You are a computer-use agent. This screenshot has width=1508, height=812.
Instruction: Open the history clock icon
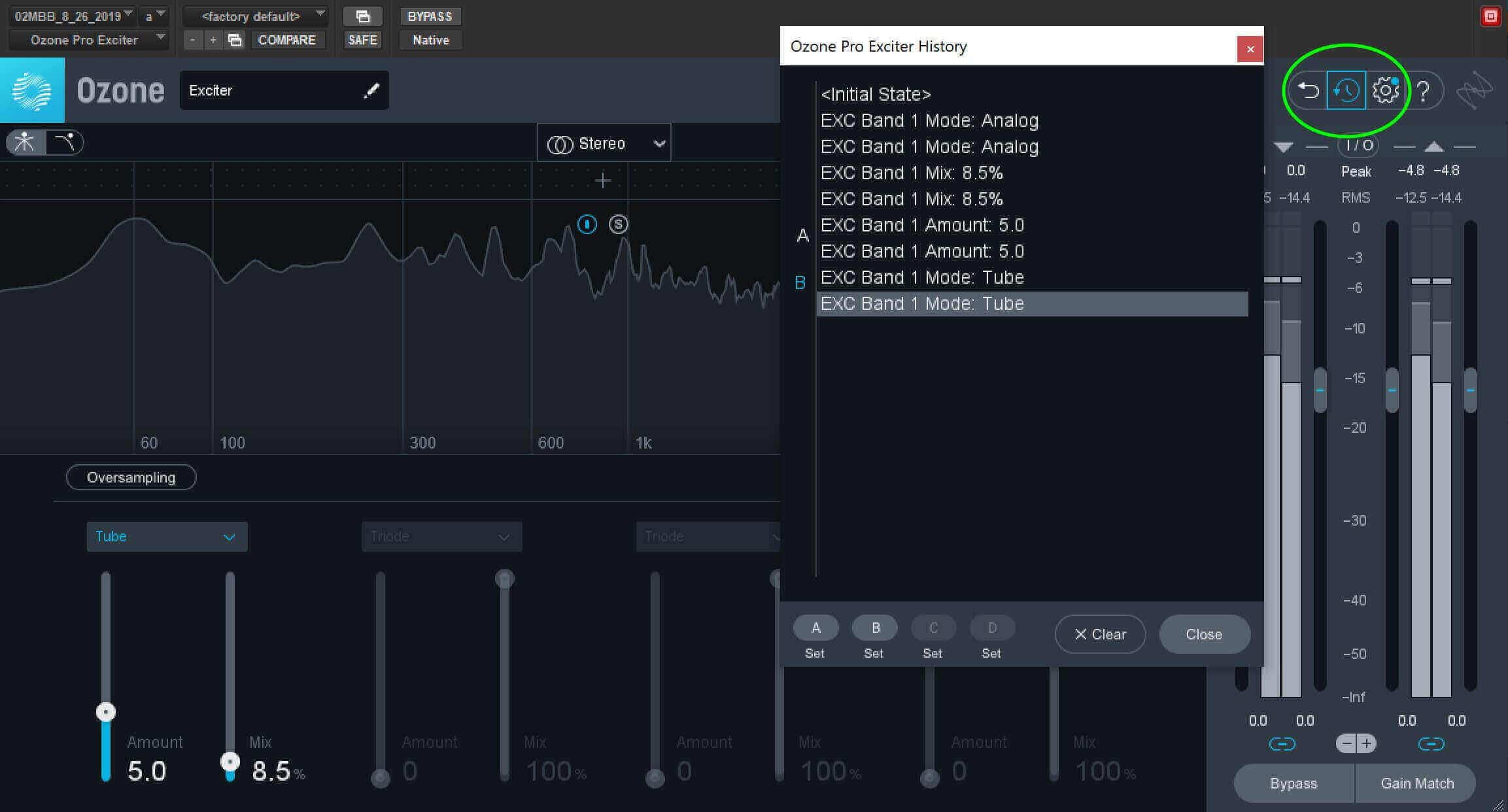[1346, 90]
